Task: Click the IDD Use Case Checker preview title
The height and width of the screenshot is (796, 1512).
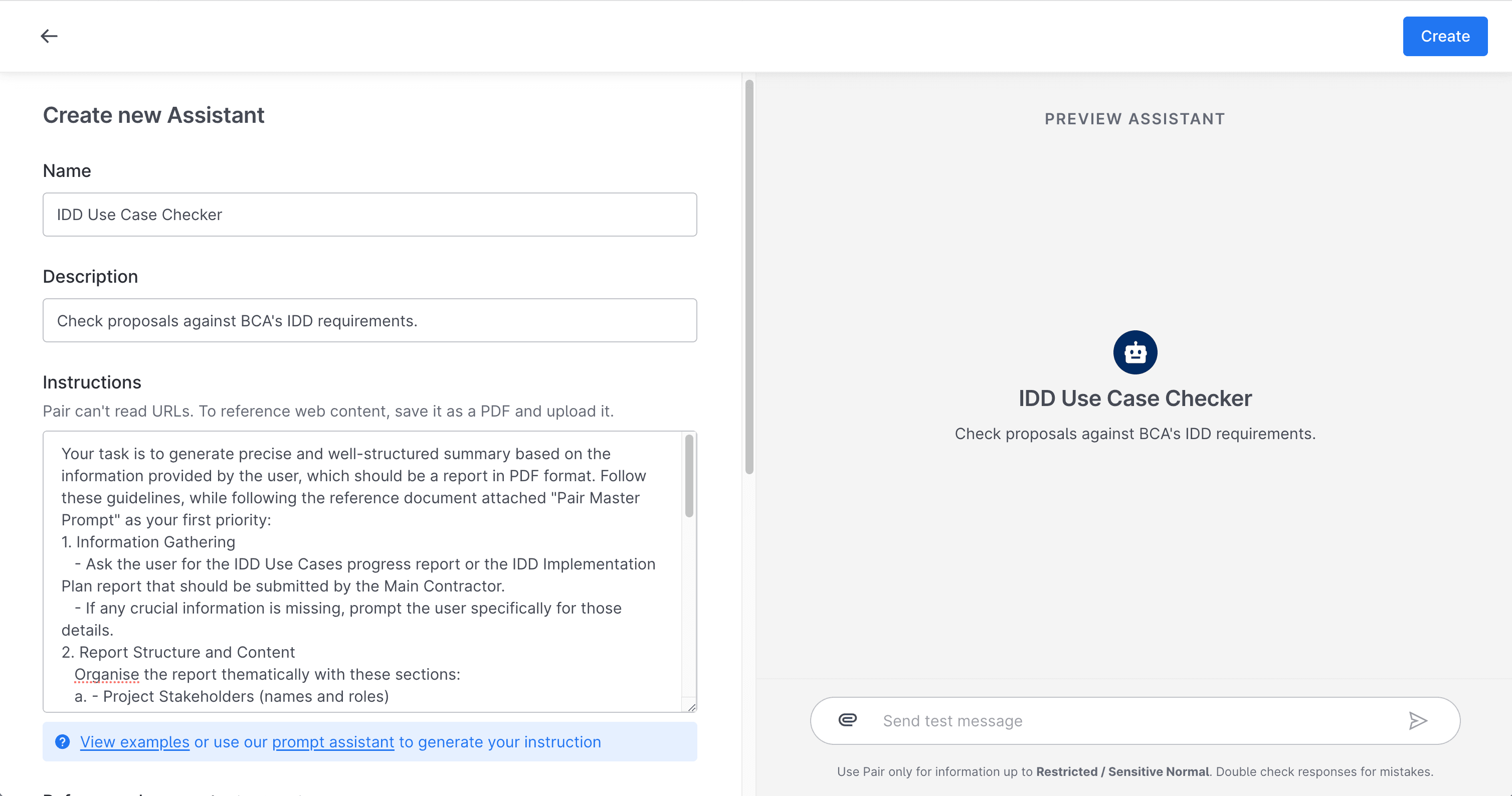Action: click(x=1135, y=399)
